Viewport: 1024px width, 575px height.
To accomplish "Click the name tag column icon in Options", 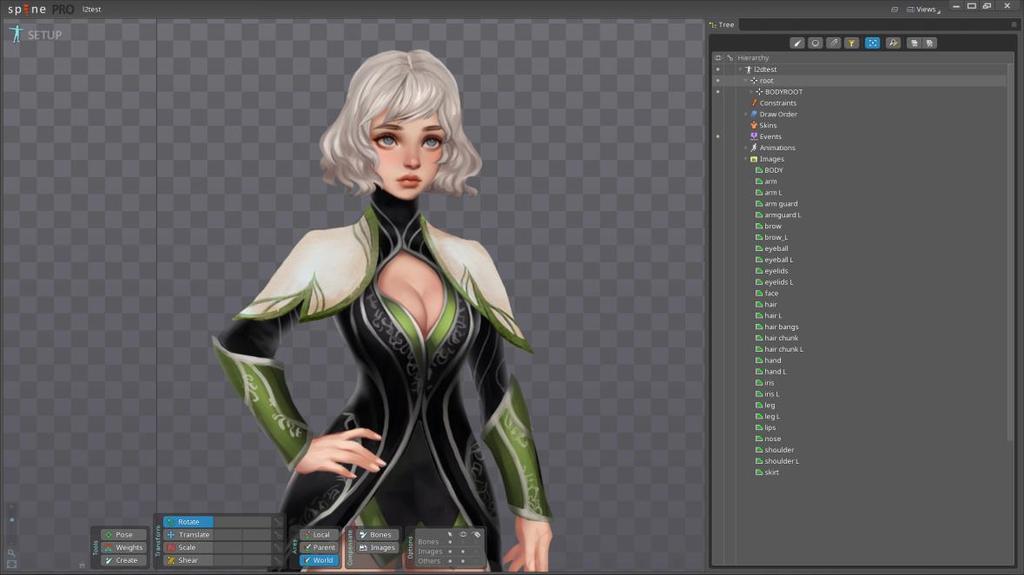I will click(x=477, y=534).
